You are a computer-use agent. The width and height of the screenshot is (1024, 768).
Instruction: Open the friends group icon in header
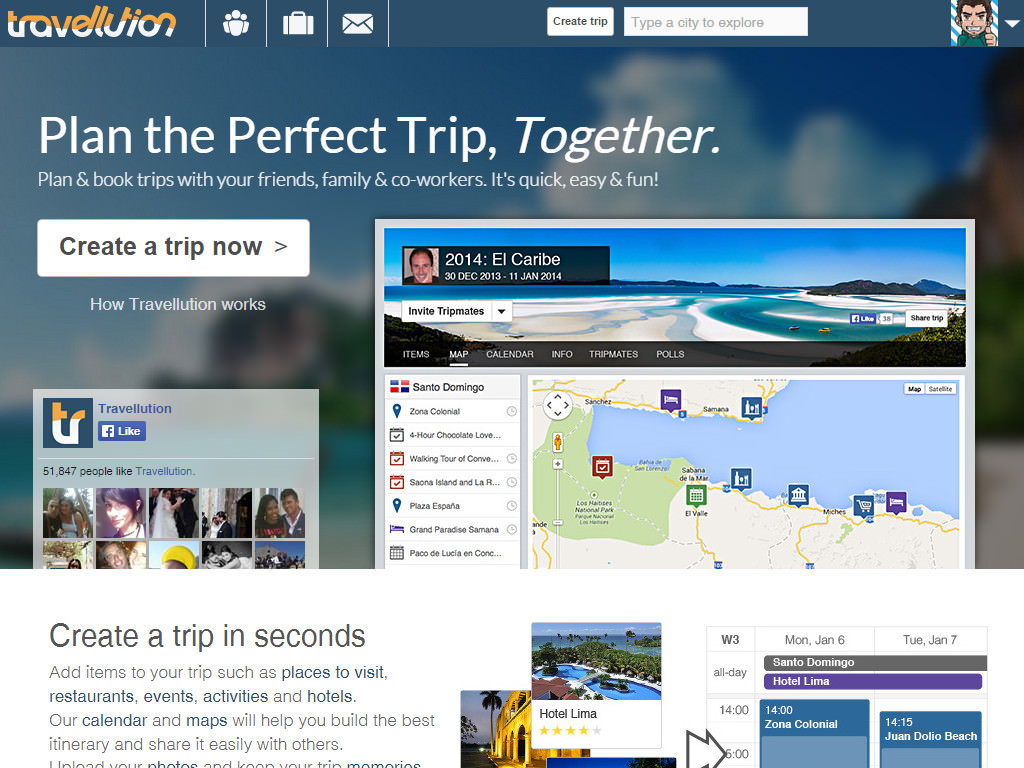pos(236,24)
